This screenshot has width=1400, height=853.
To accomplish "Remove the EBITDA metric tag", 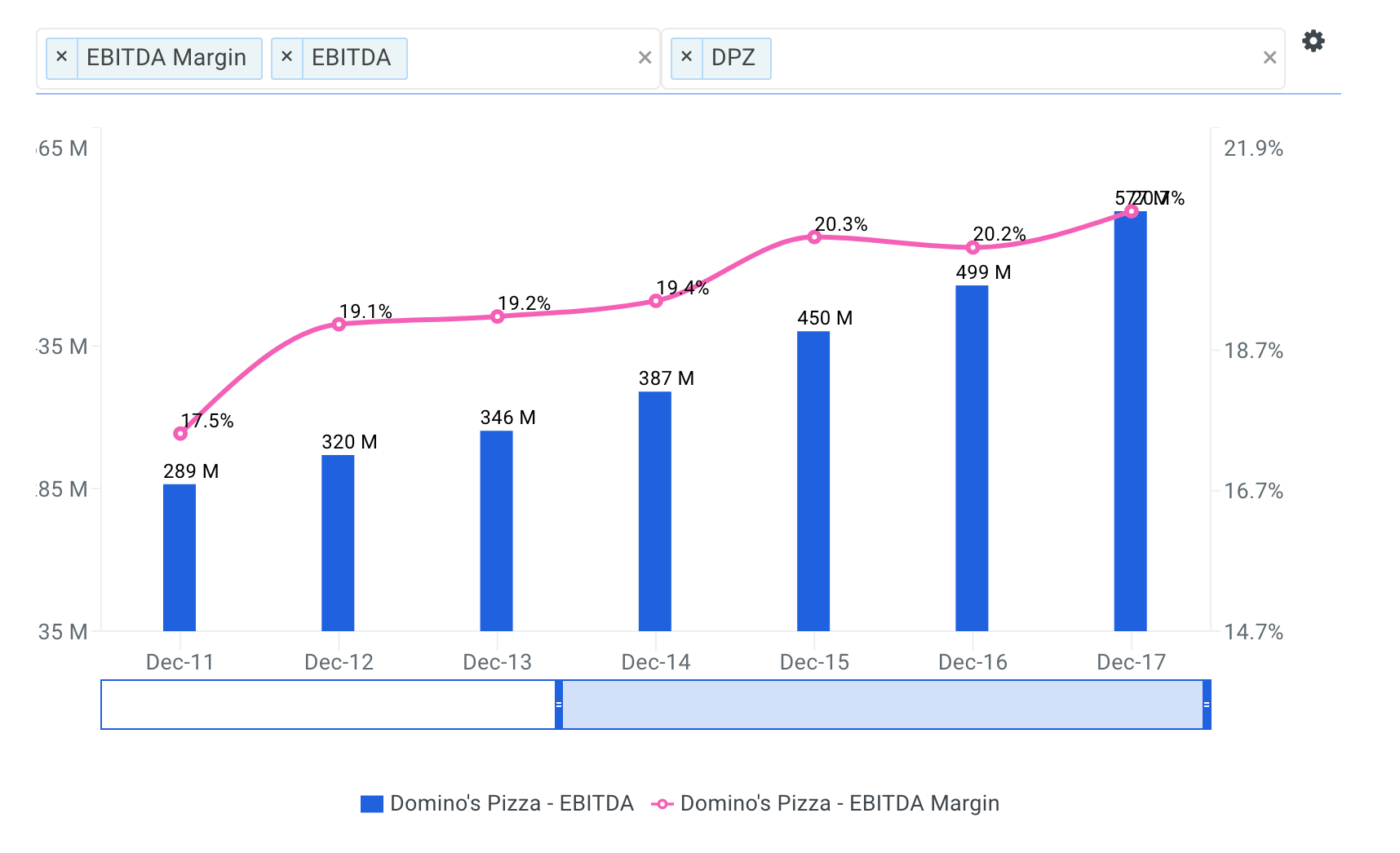I will 287,58.
